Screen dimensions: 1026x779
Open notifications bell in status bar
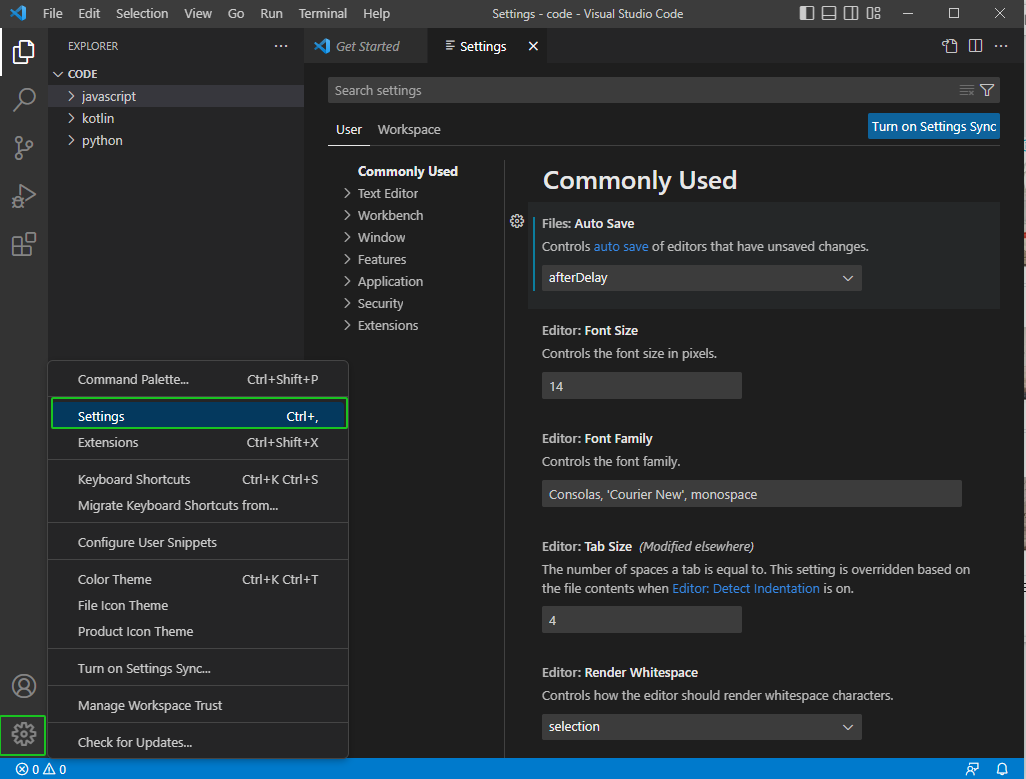click(x=1002, y=769)
